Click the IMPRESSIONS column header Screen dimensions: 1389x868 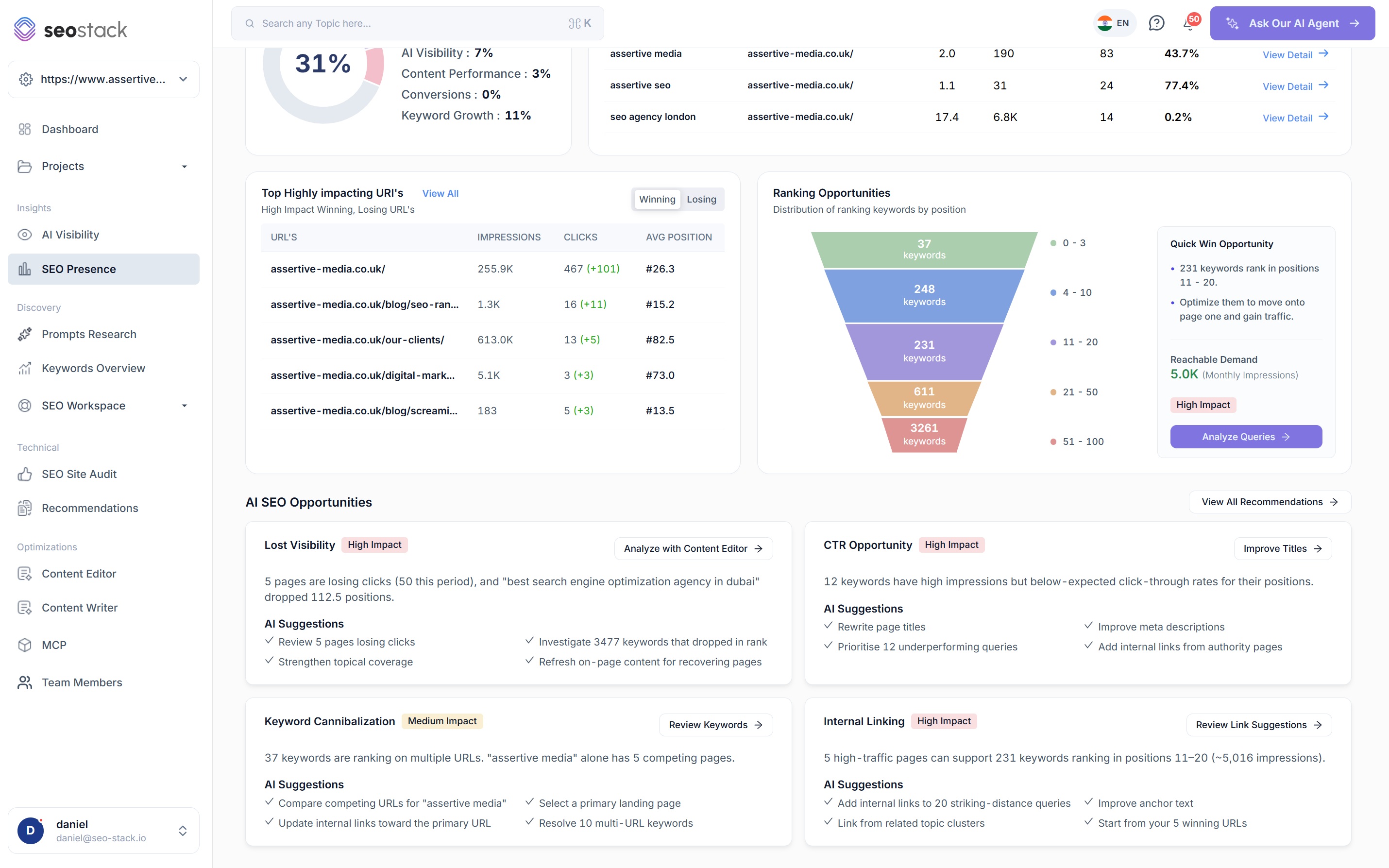point(509,237)
